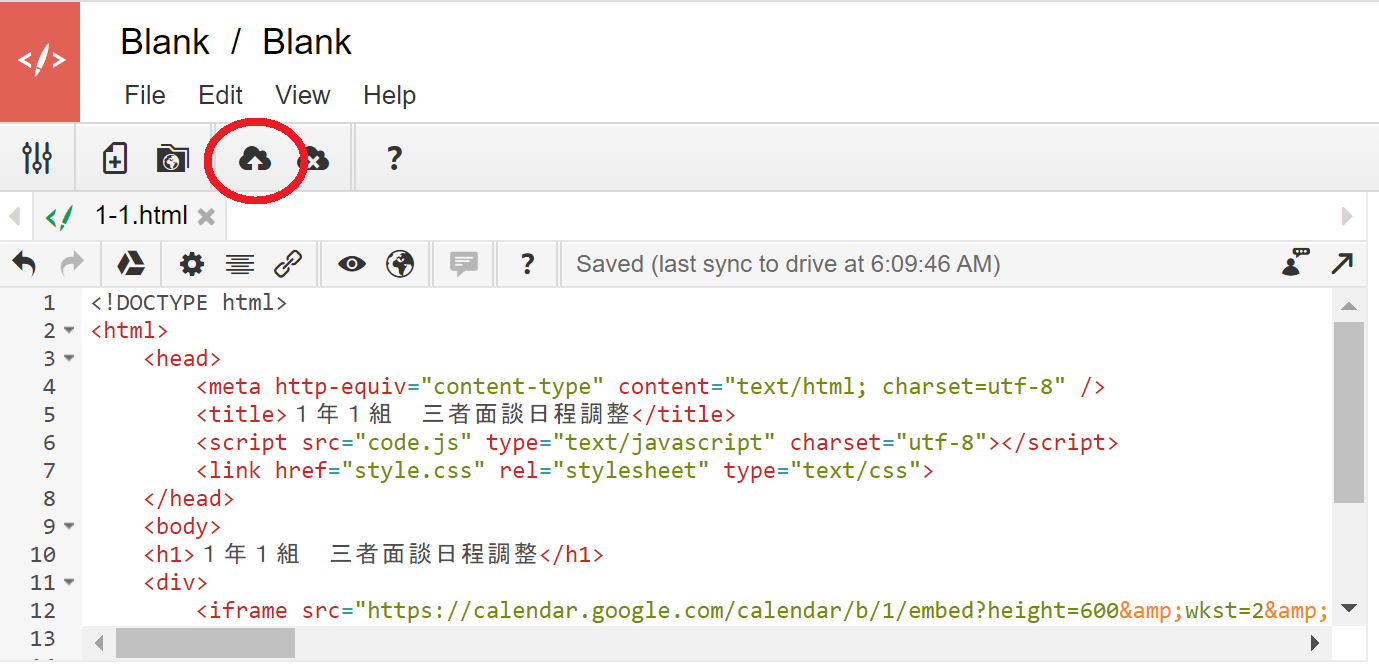Open the sliders settings panel icon
The width and height of the screenshot is (1379, 672).
pos(37,158)
